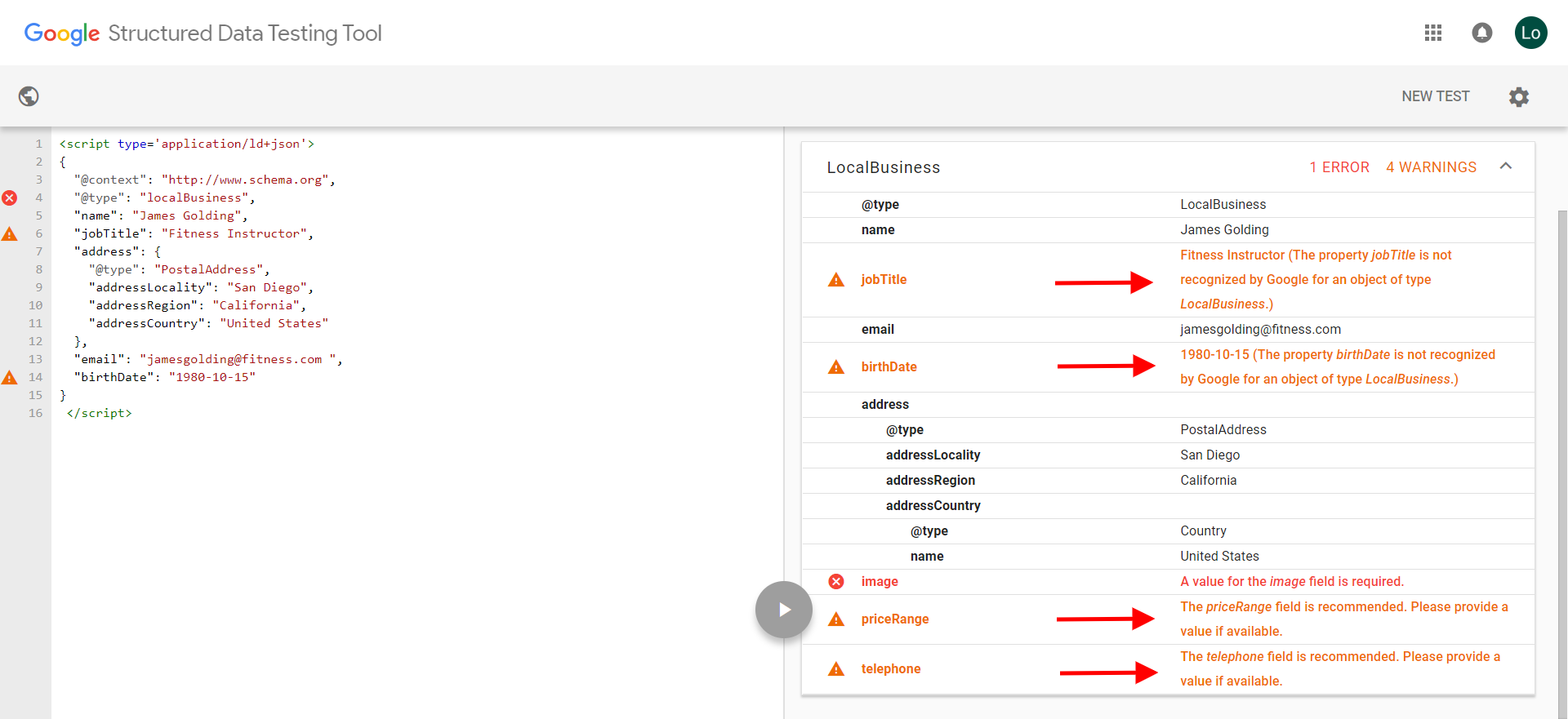Viewport: 1568px width, 719px height.
Task: Place cursor on the birthDate code line
Action: pos(164,377)
